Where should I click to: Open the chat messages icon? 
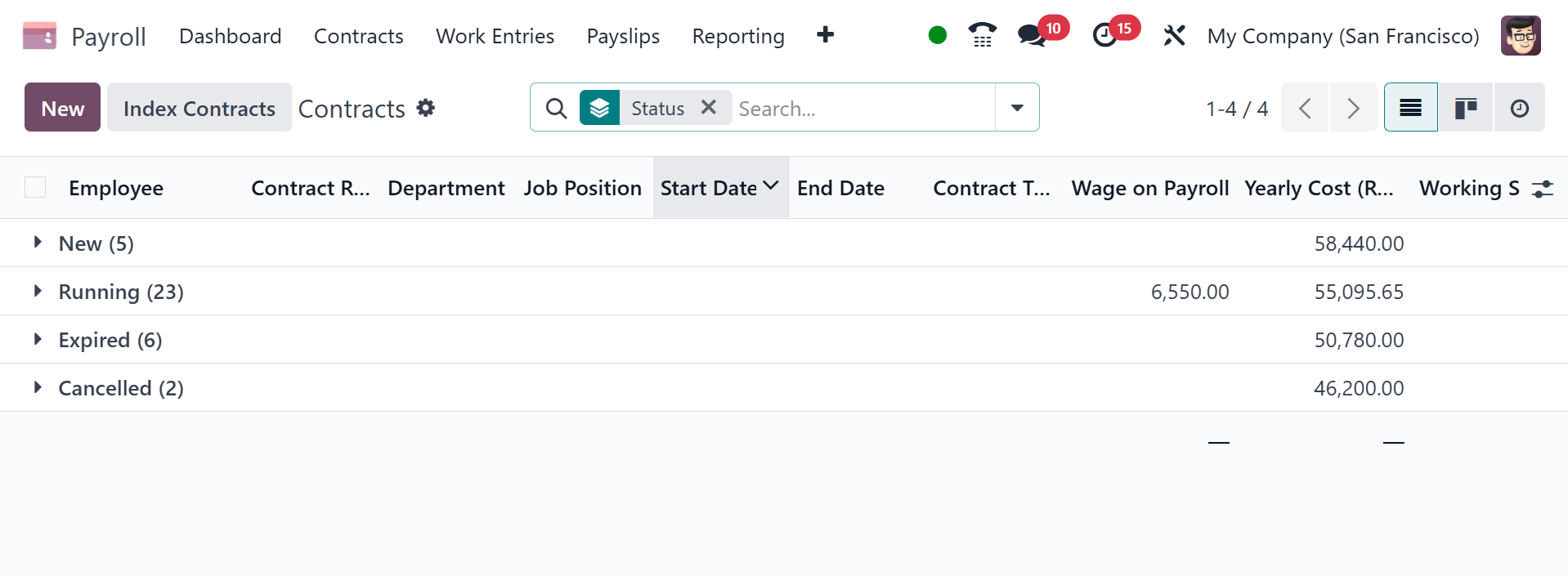(x=1031, y=35)
